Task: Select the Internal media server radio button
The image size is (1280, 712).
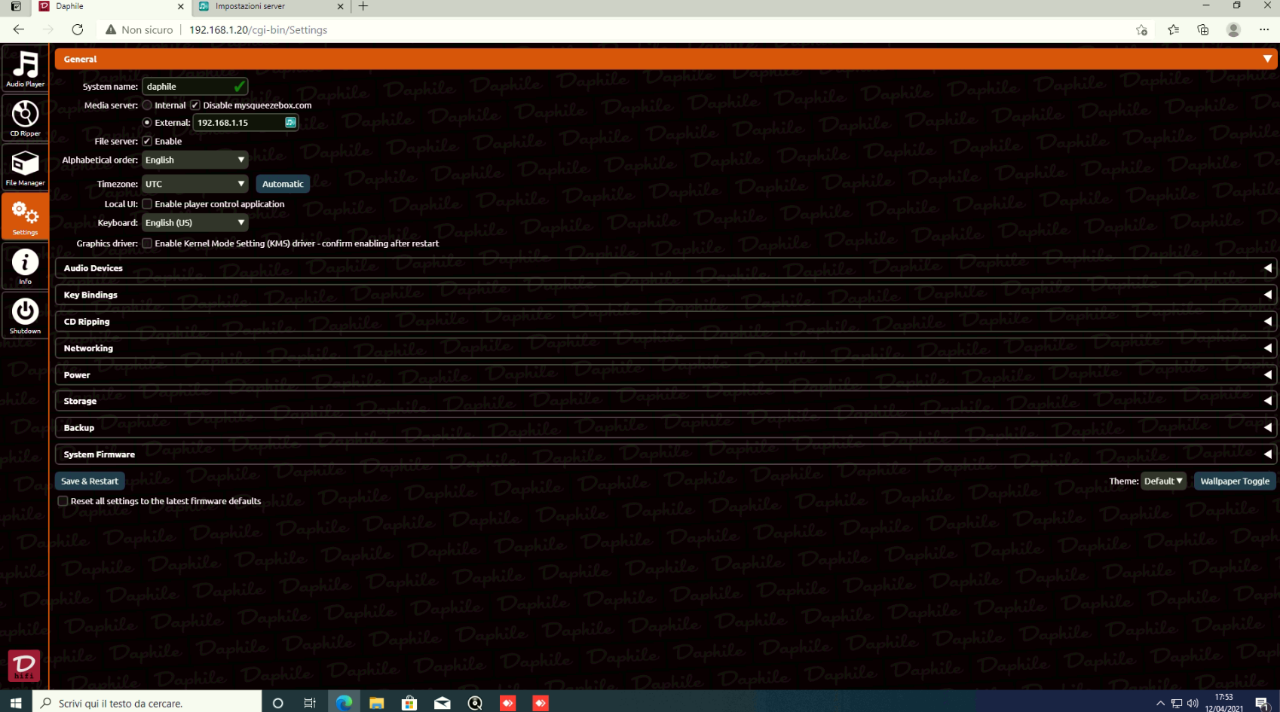Action: tap(147, 105)
